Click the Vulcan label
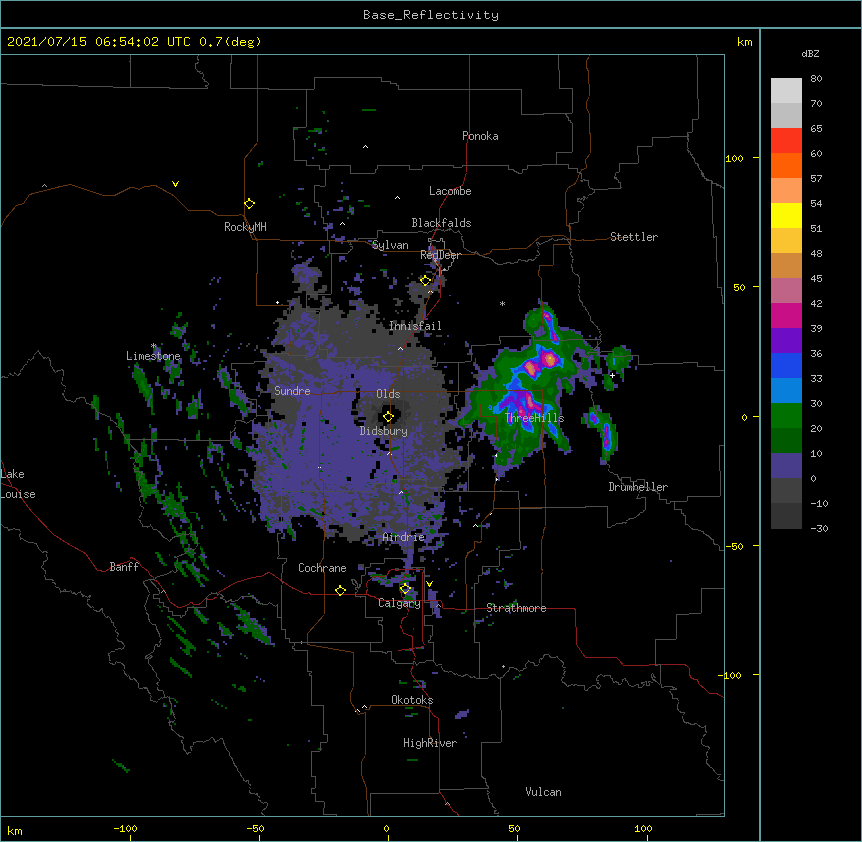The height and width of the screenshot is (842, 862). (543, 792)
